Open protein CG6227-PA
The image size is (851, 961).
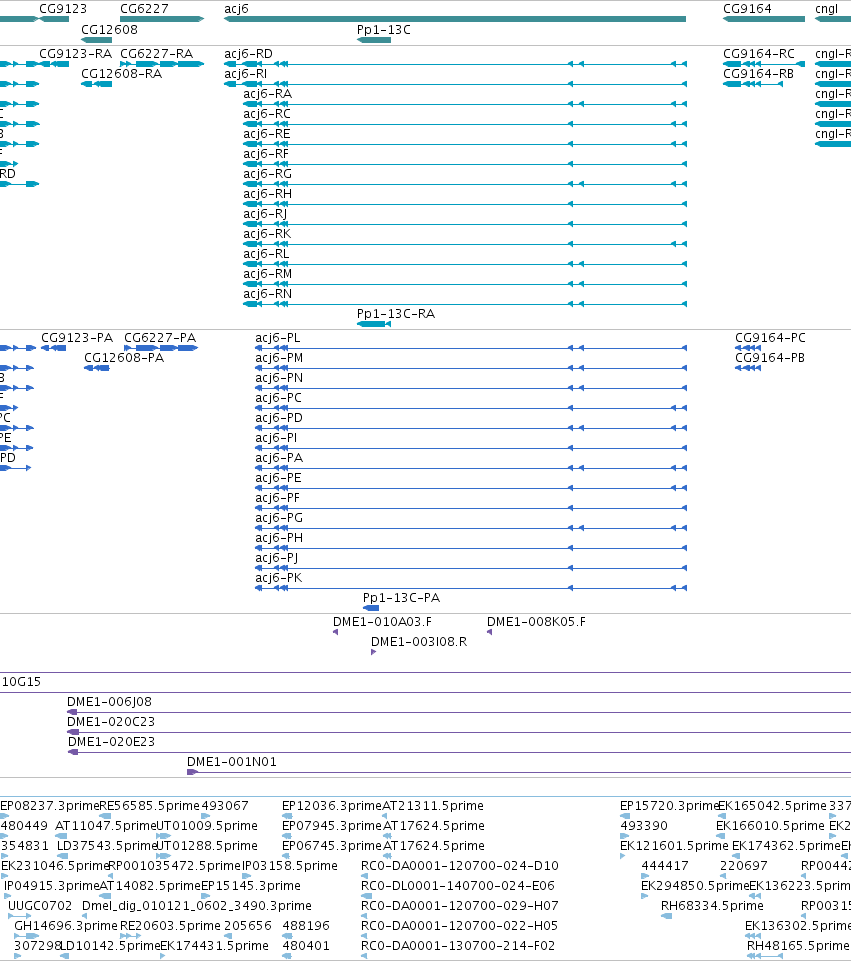(160, 338)
